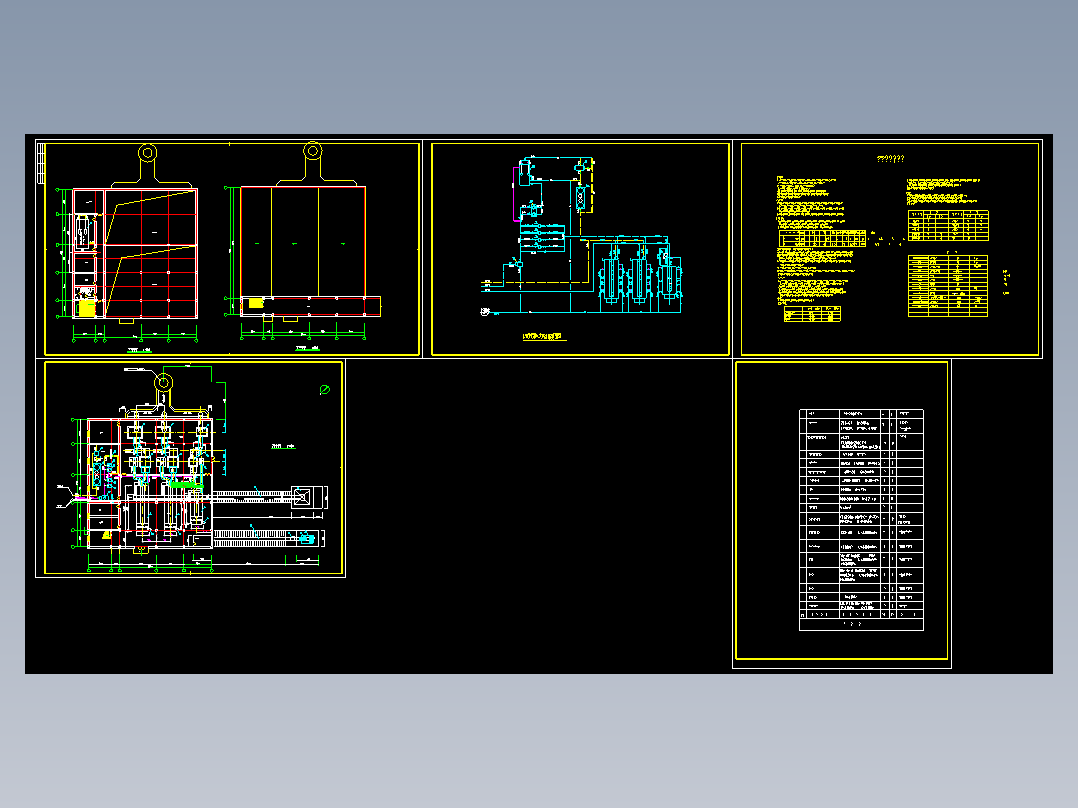Image resolution: width=1078 pixels, height=808 pixels.
Task: Click the "????????" heading on the notes sheet
Action: pyautogui.click(x=890, y=158)
